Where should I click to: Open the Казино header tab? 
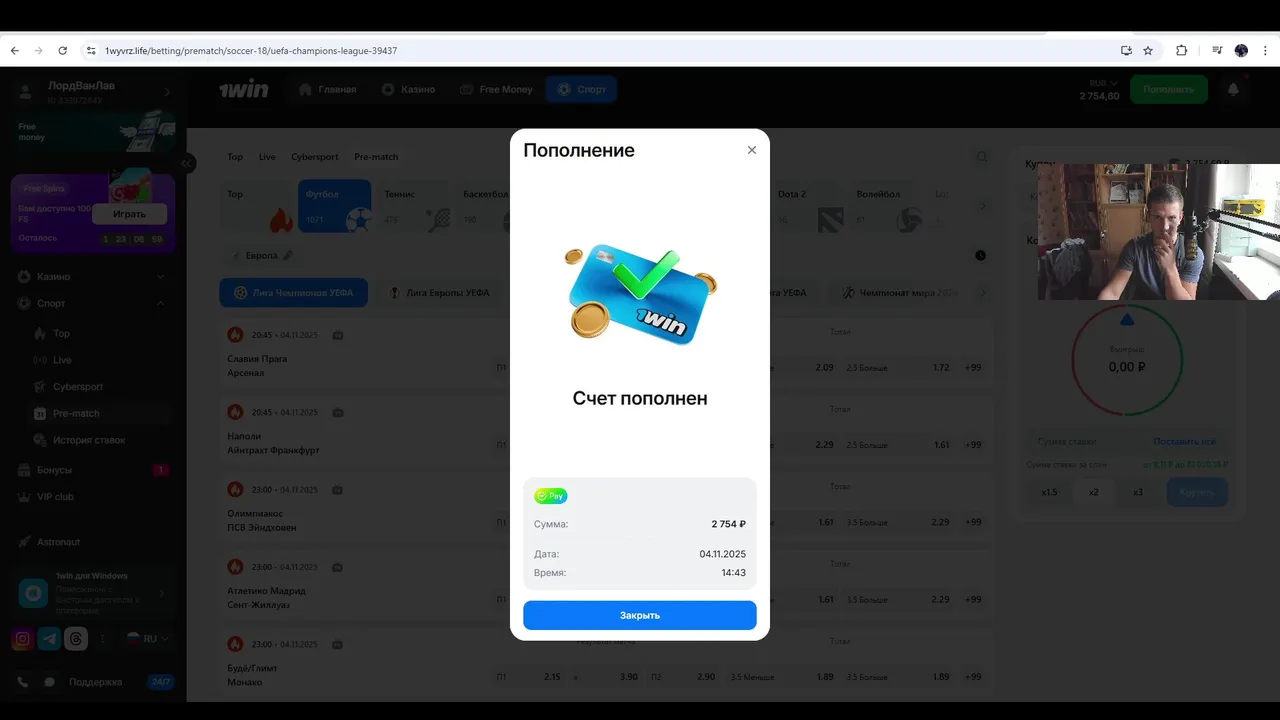[408, 89]
